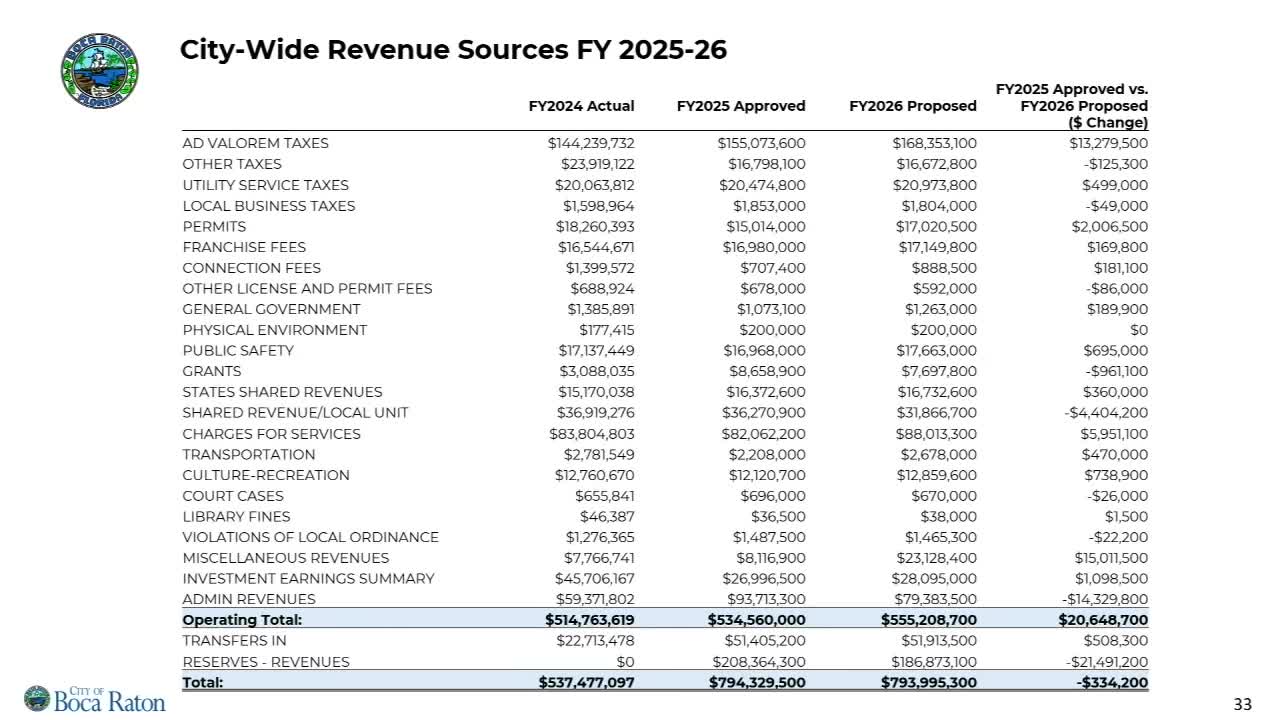
Task: Click the Library Fines actual $46,387
Action: (x=607, y=517)
